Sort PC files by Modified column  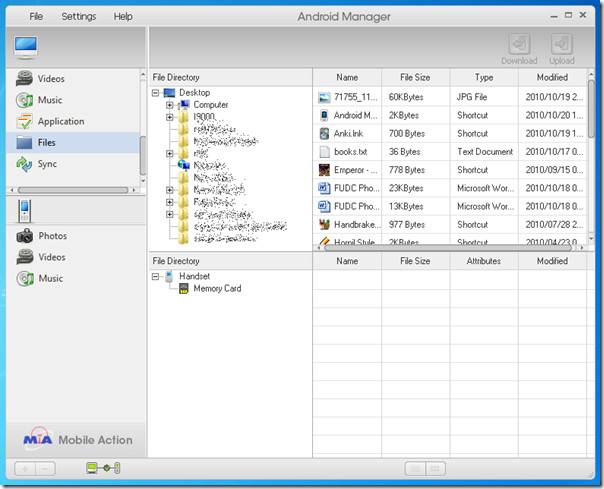click(552, 77)
